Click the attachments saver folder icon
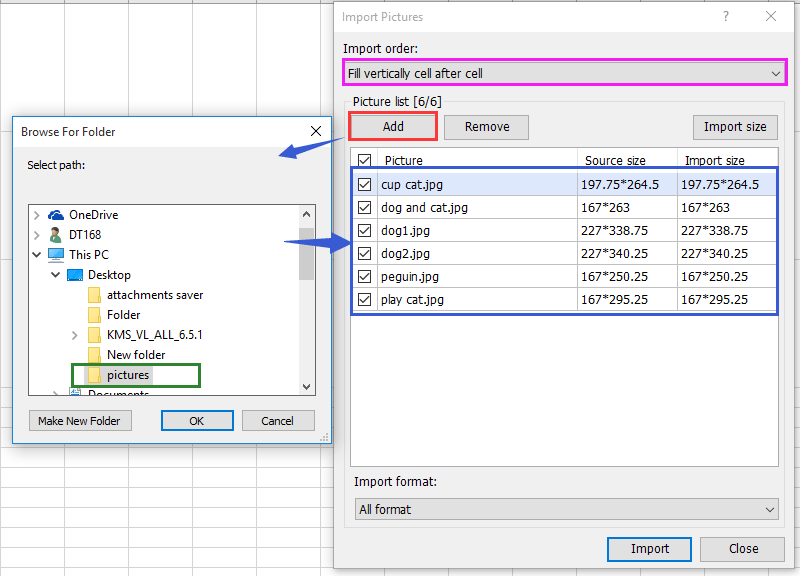Viewport: 800px width, 576px height. point(93,294)
